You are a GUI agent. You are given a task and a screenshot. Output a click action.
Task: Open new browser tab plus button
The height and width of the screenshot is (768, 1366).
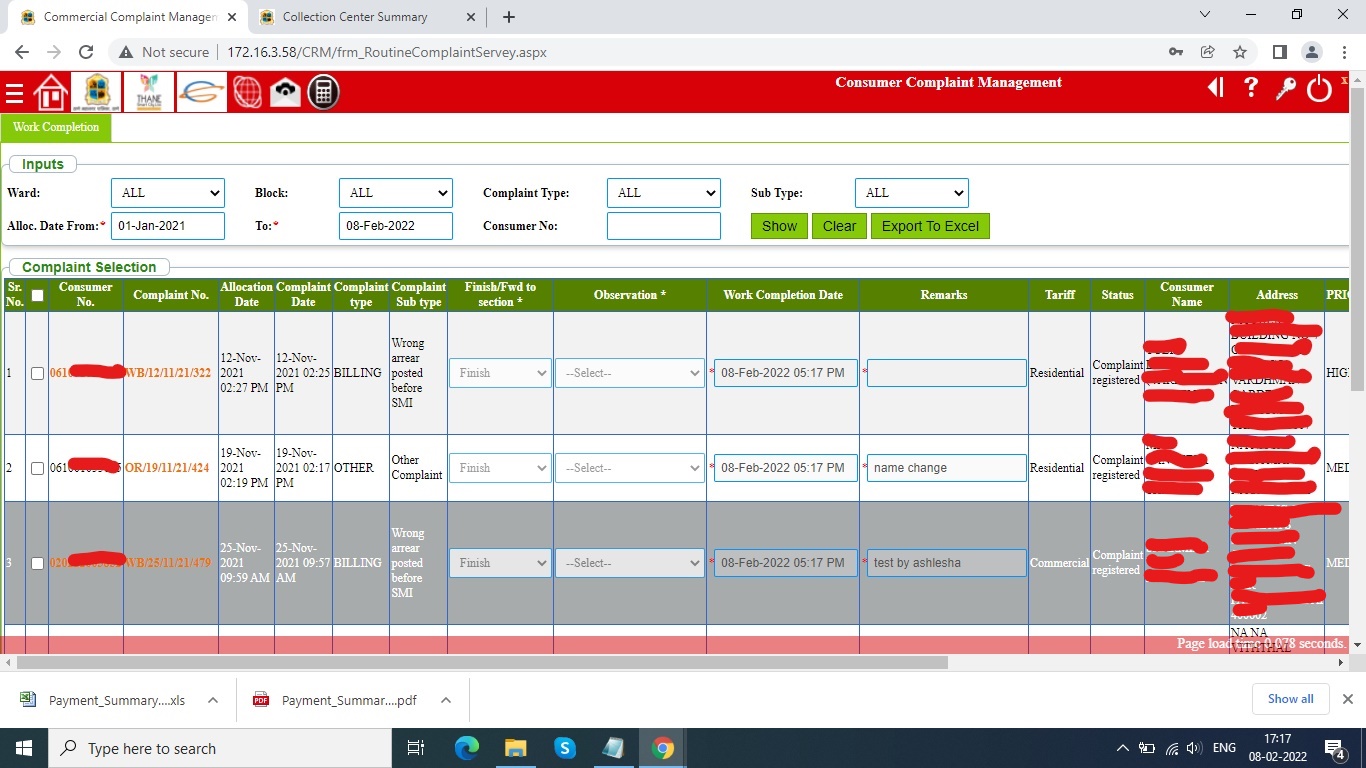coord(509,17)
